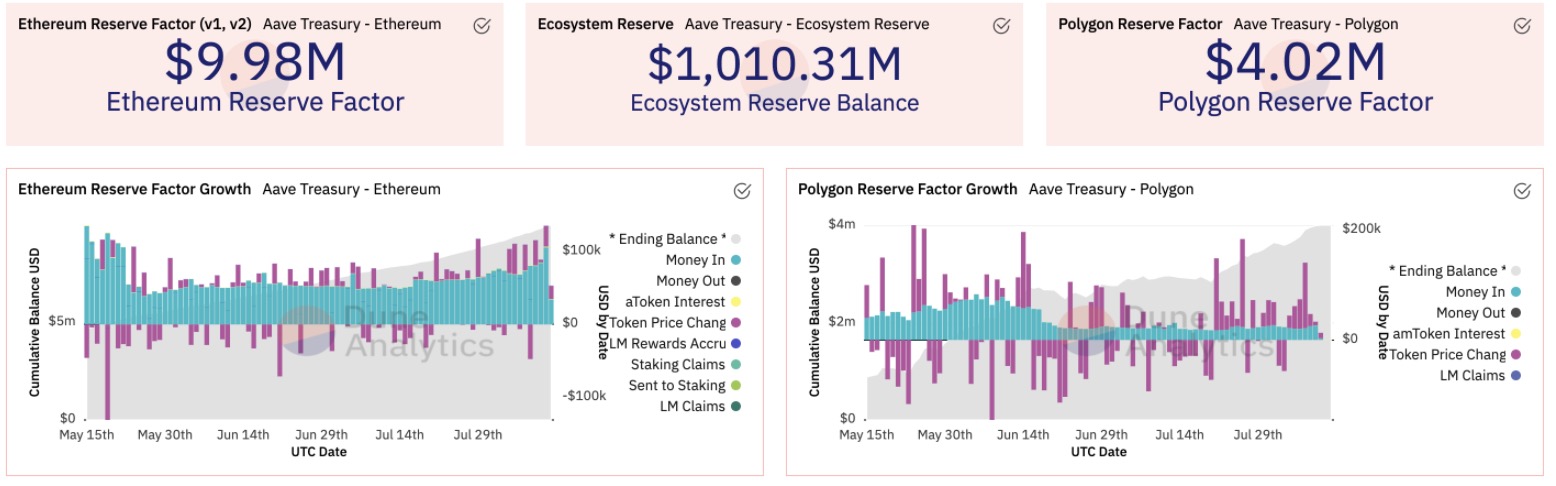Click Ethereum Reserve Factor caption under $9.98M
Viewport: 1556px width, 486px height.
coord(255,101)
